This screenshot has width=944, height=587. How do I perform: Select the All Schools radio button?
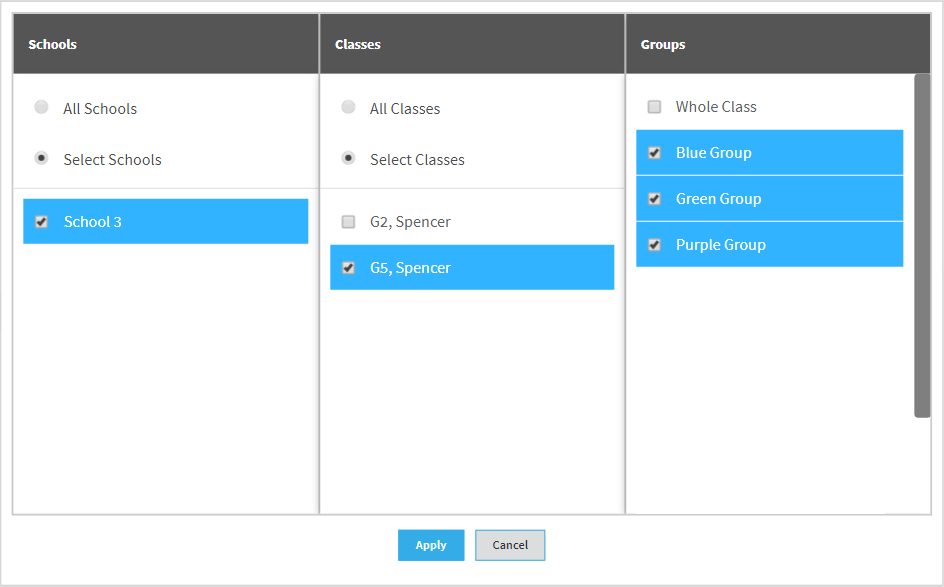click(42, 107)
